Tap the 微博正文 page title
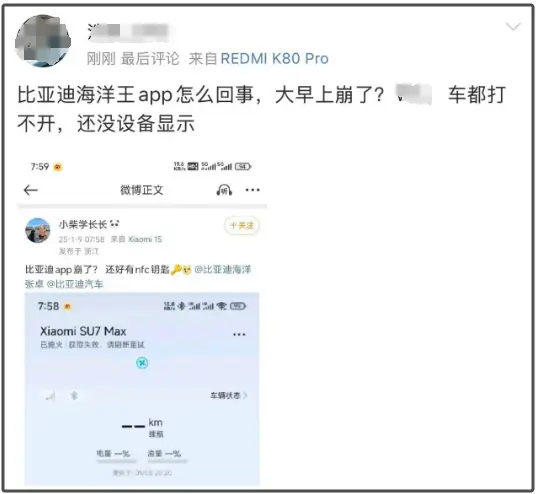536x494 pixels. 142,190
